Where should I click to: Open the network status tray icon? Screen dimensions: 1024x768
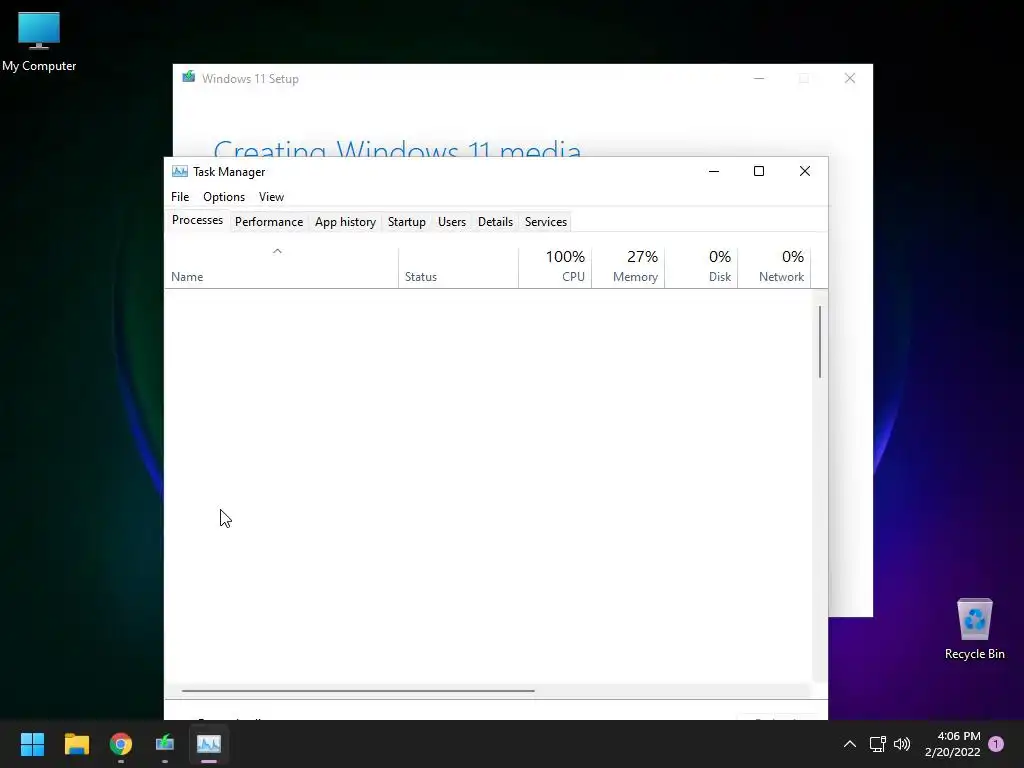coord(877,744)
